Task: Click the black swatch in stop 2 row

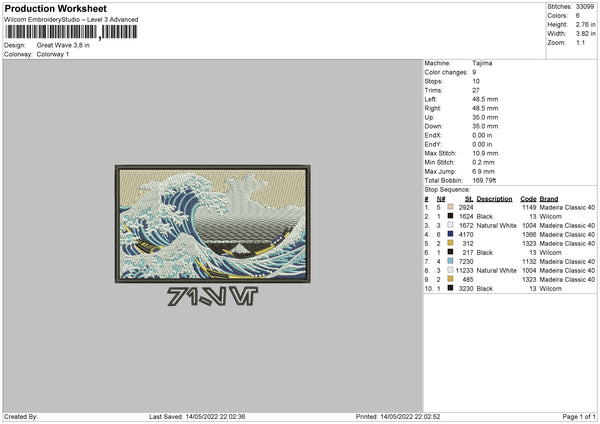Action: pos(450,216)
